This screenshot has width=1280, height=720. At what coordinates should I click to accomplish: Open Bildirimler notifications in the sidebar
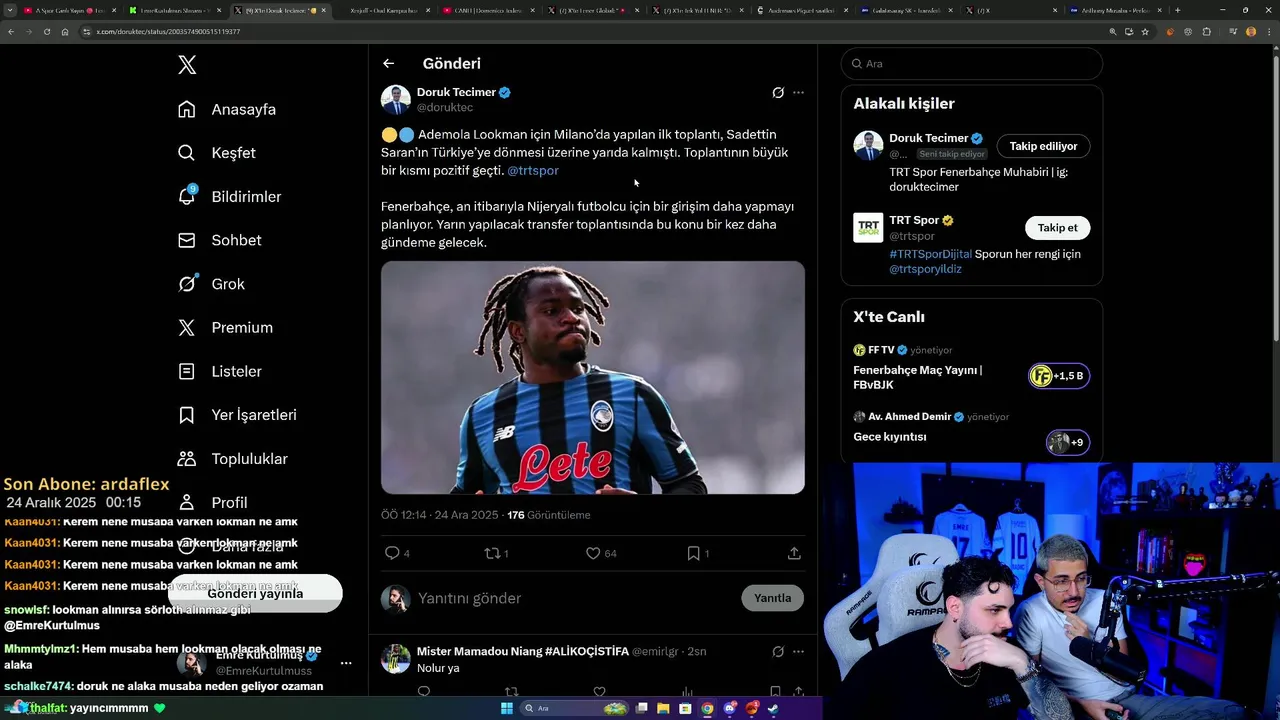229,197
